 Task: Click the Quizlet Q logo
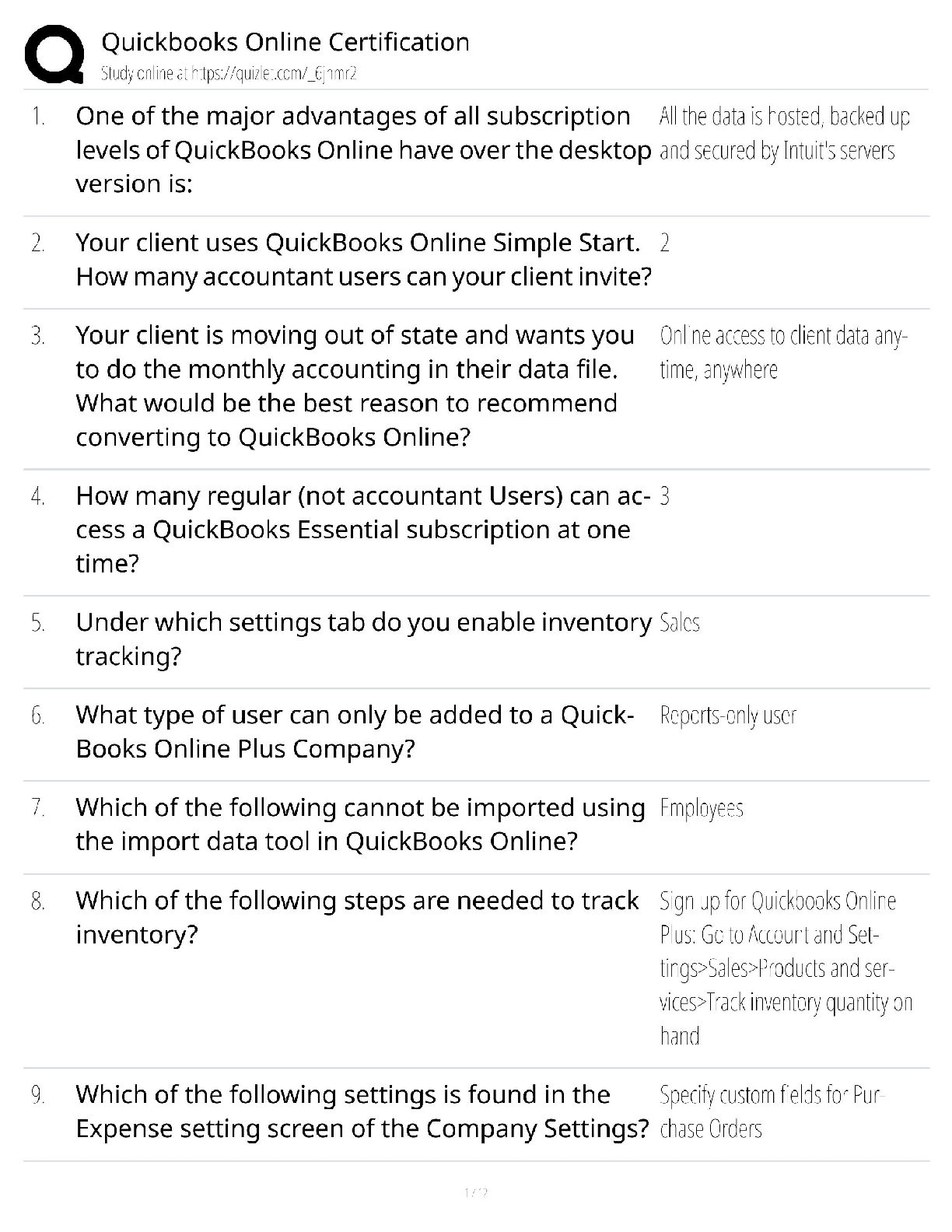(x=54, y=54)
